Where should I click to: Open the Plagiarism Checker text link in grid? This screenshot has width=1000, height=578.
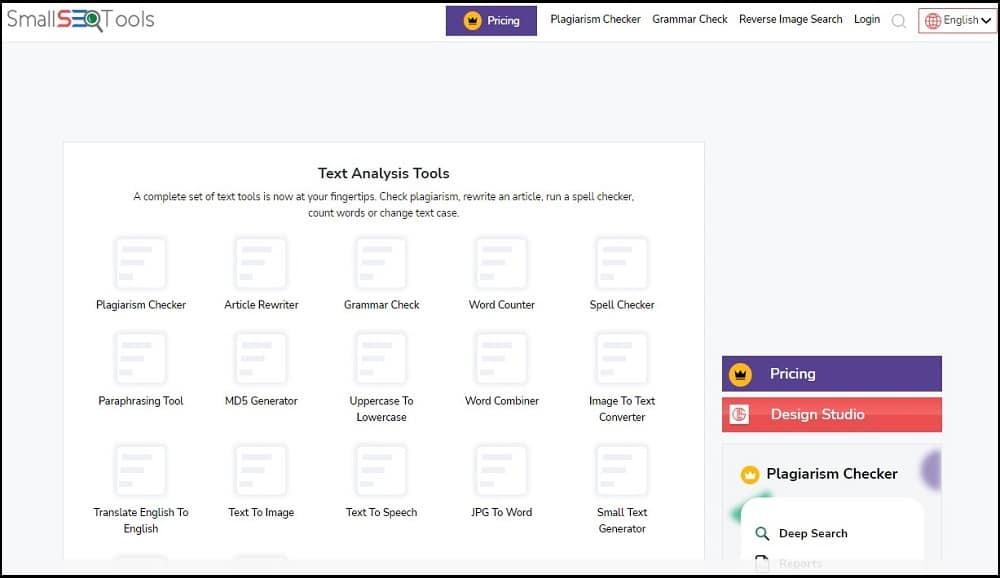141,305
